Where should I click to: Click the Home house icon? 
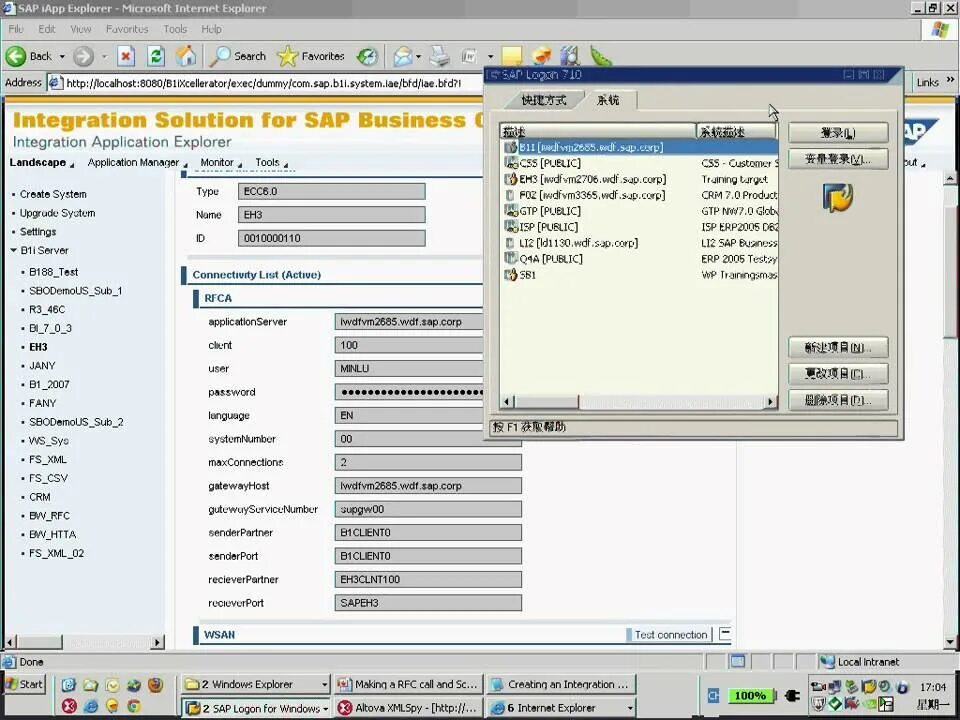click(x=186, y=56)
